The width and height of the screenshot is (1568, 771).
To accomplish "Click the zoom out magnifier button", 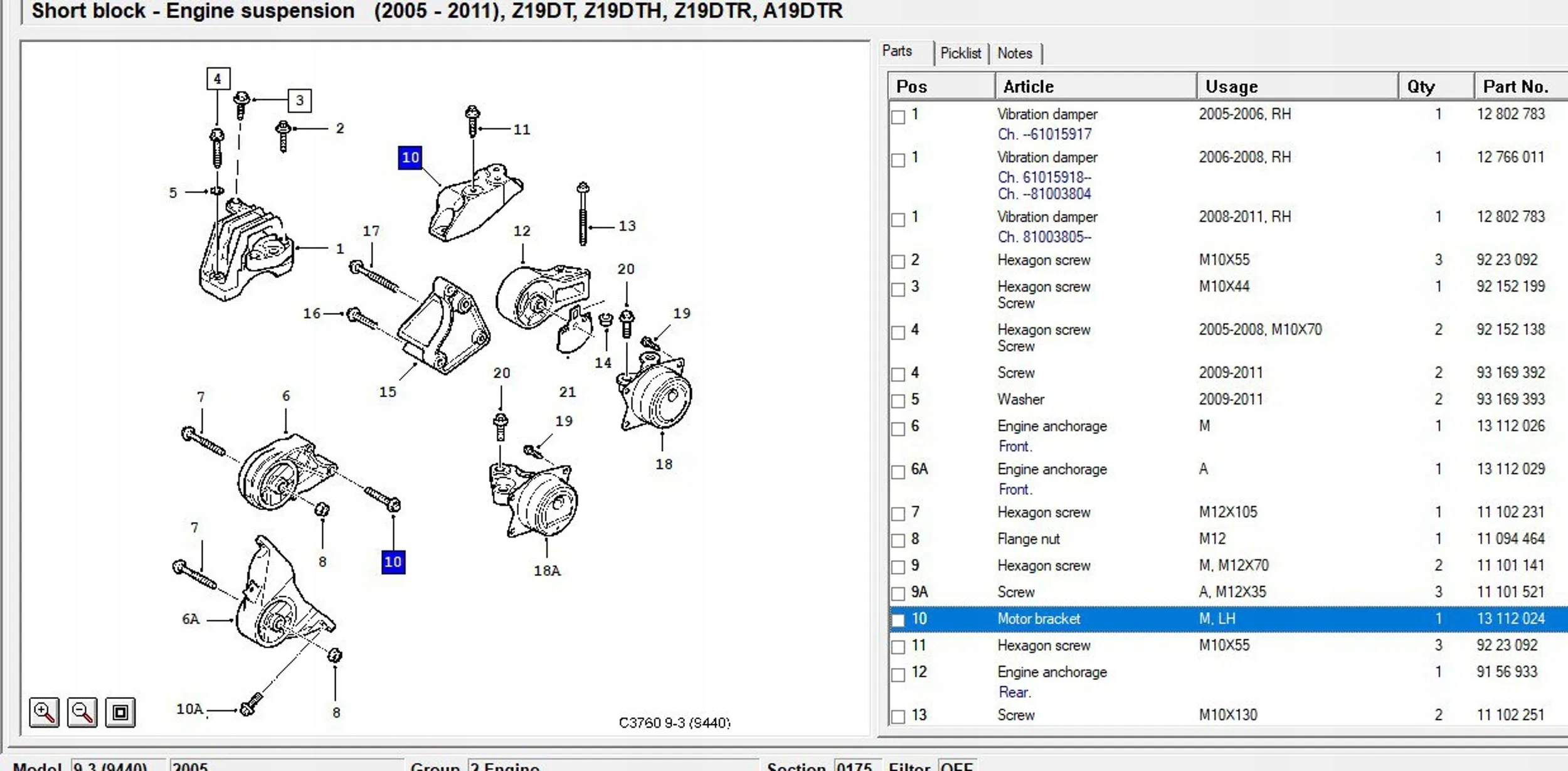I will (x=82, y=712).
